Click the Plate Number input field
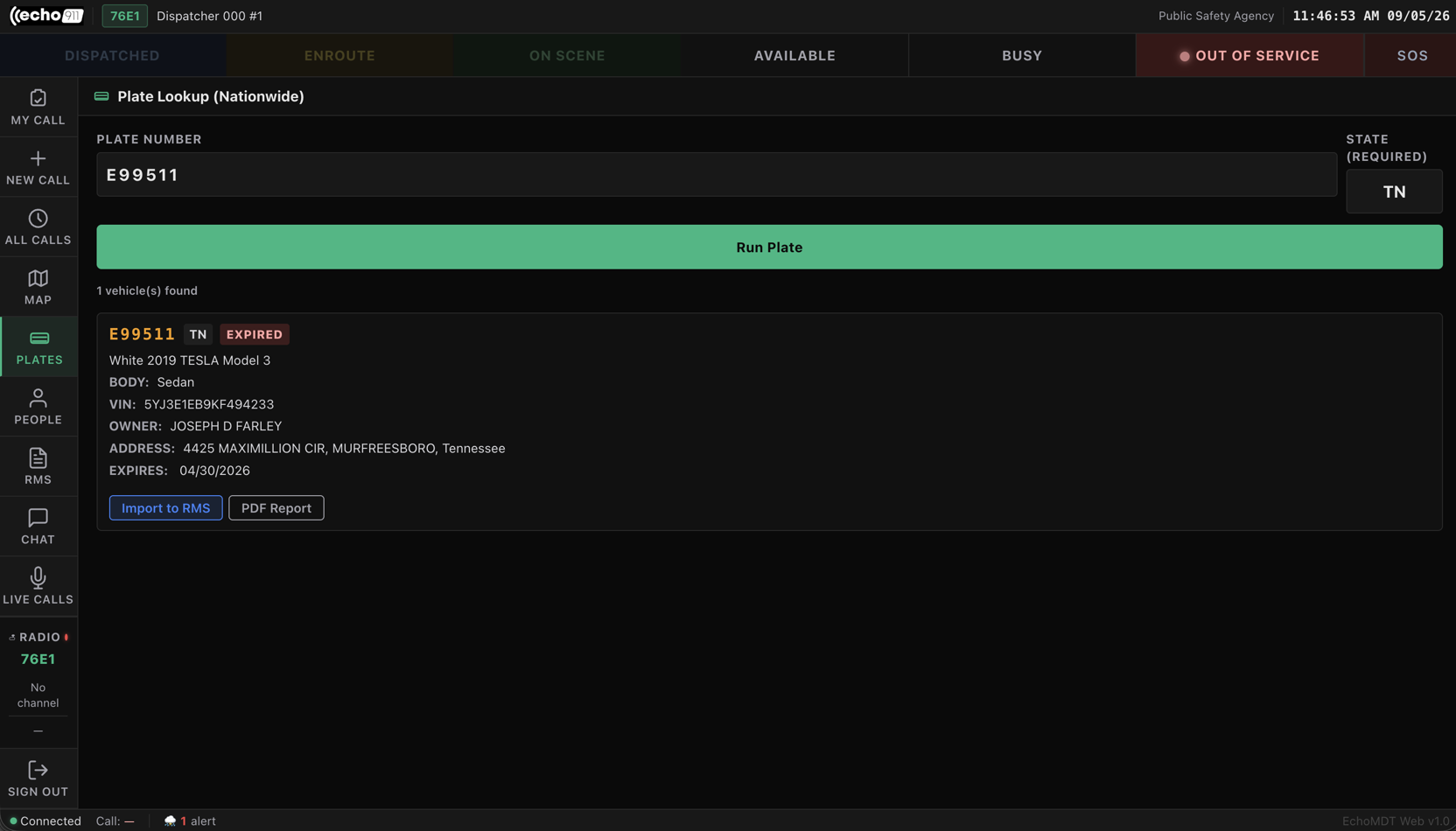This screenshot has height=831, width=1456. coord(717,174)
